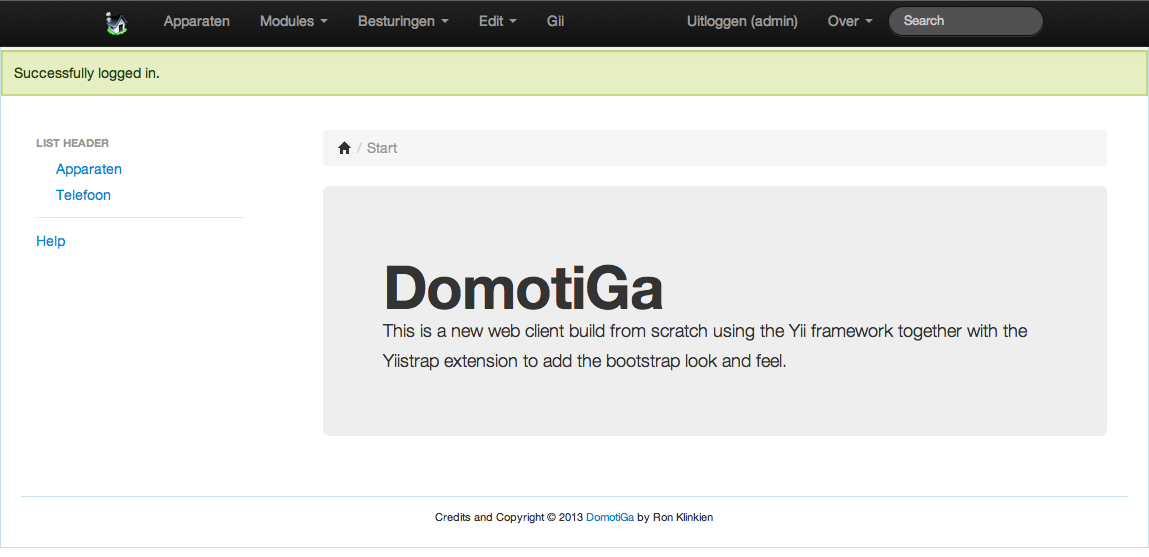Click the Ron Klinkien text in the footer
1149x557 pixels.
[x=683, y=517]
